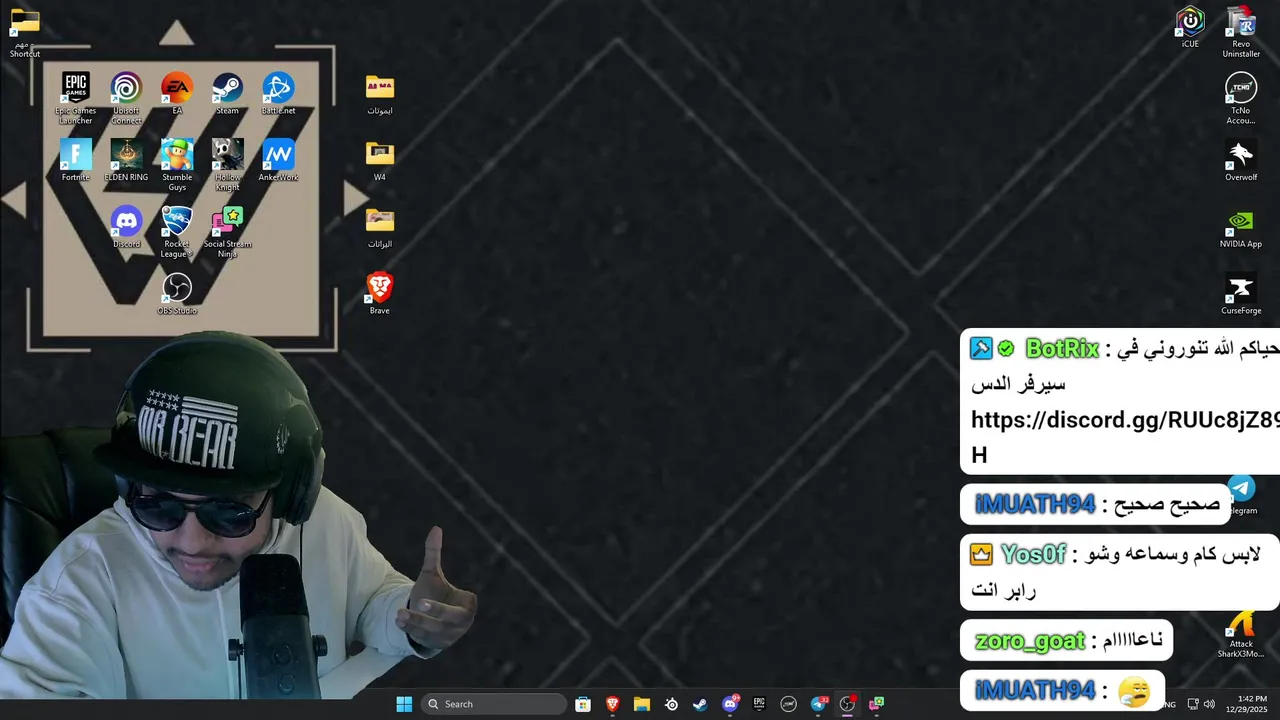Viewport: 1280px width, 720px height.
Task: Select the zoro_goat username in chat
Action: click(x=1029, y=641)
